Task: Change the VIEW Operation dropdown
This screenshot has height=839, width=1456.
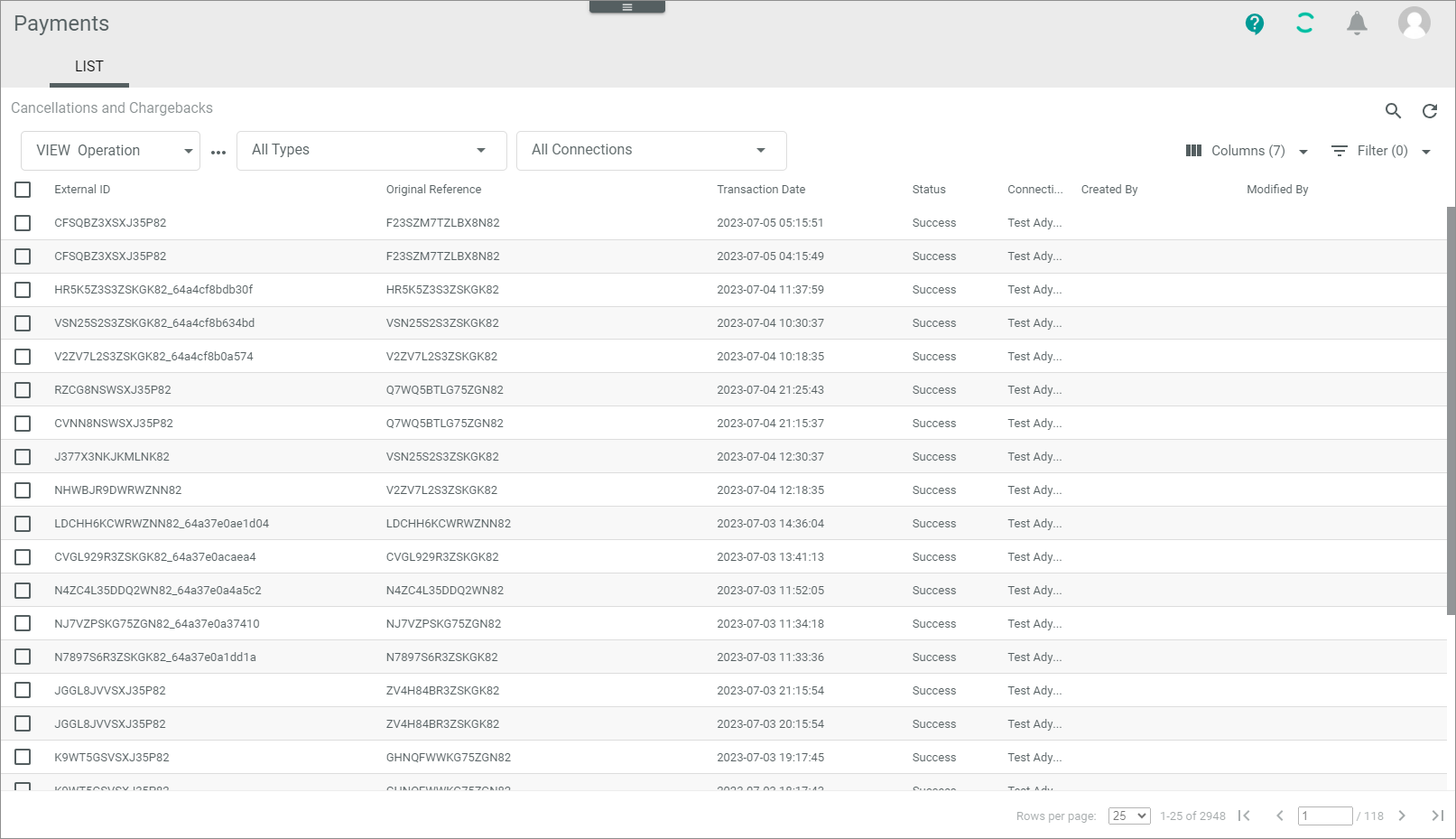Action: 109,150
